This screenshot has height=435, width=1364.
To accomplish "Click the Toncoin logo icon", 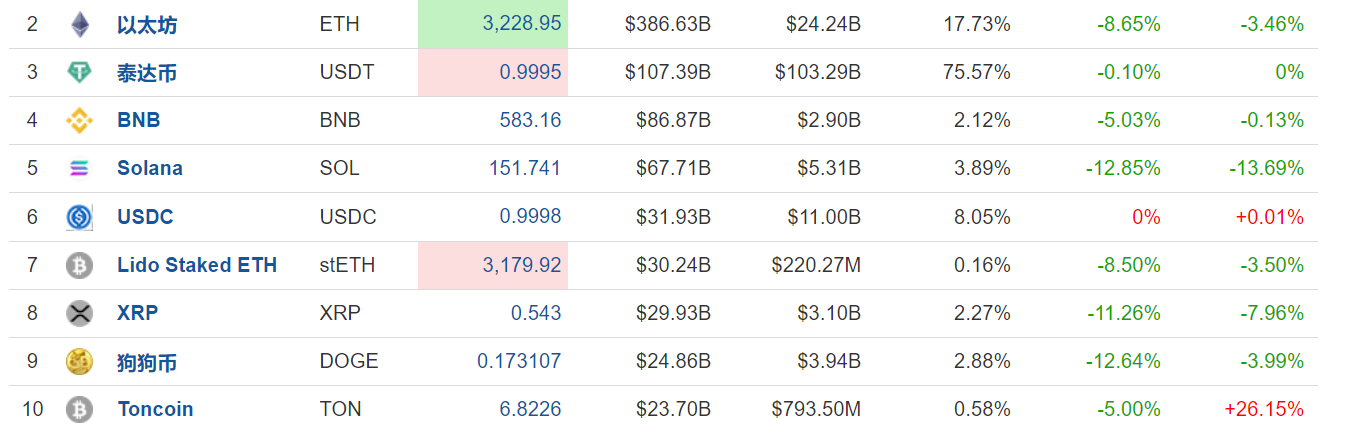I will pyautogui.click(x=79, y=409).
